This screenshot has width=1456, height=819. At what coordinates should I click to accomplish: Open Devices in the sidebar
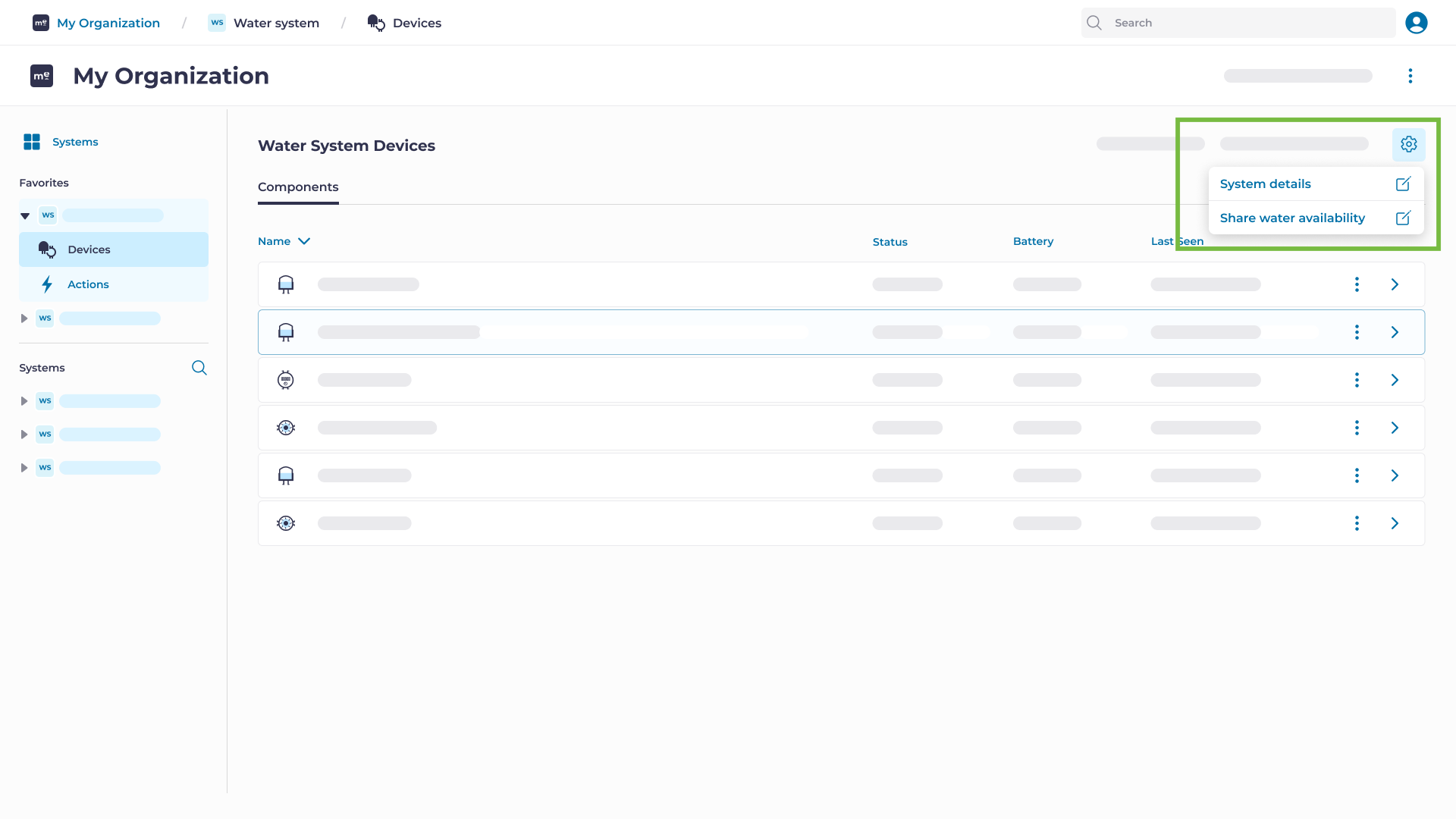coord(114,249)
